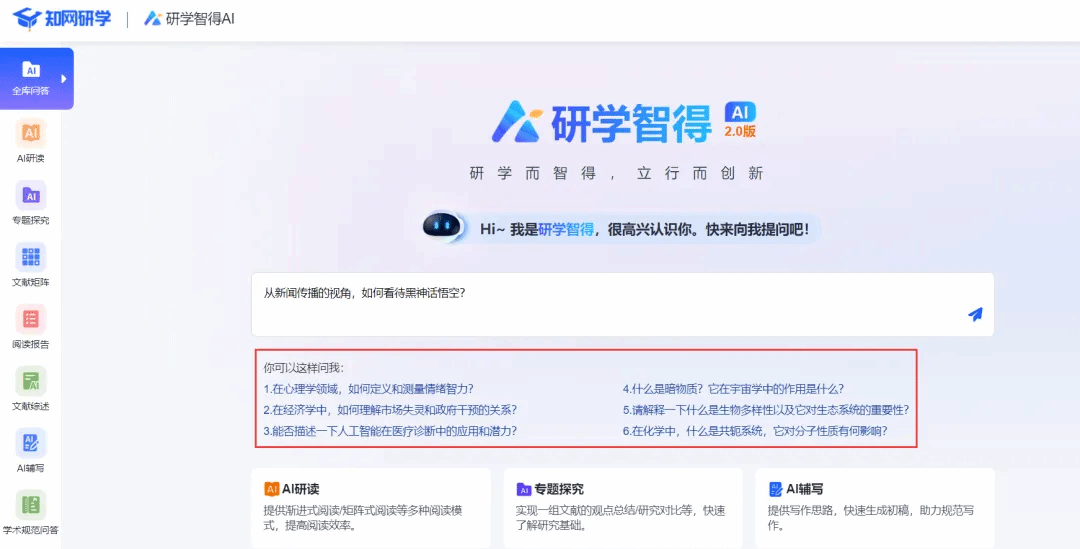Open the AI辅写 feature card
1080x549 pixels.
tap(874, 507)
